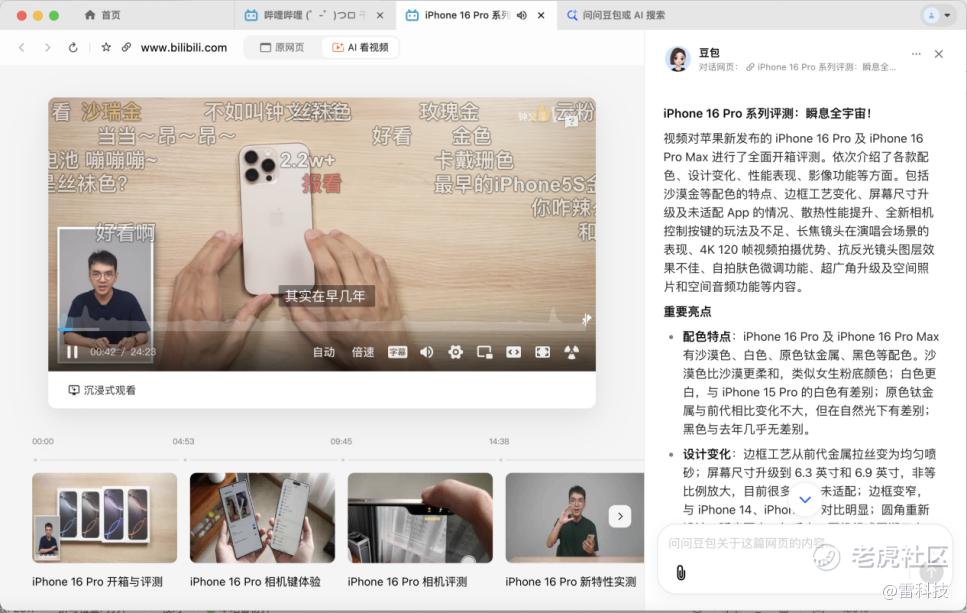The image size is (967, 613).
Task: Click the iPhone 16 Pro 开箱与评测 caption
Action: pyautogui.click(x=97, y=582)
